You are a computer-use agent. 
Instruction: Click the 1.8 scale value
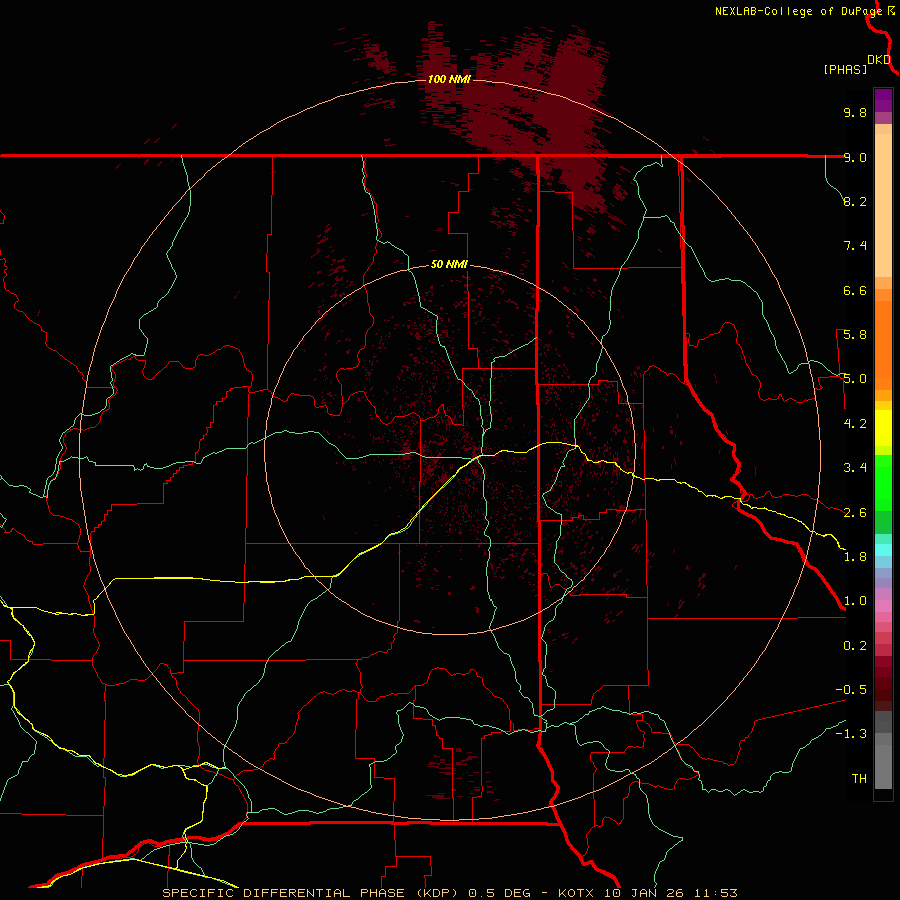(855, 557)
